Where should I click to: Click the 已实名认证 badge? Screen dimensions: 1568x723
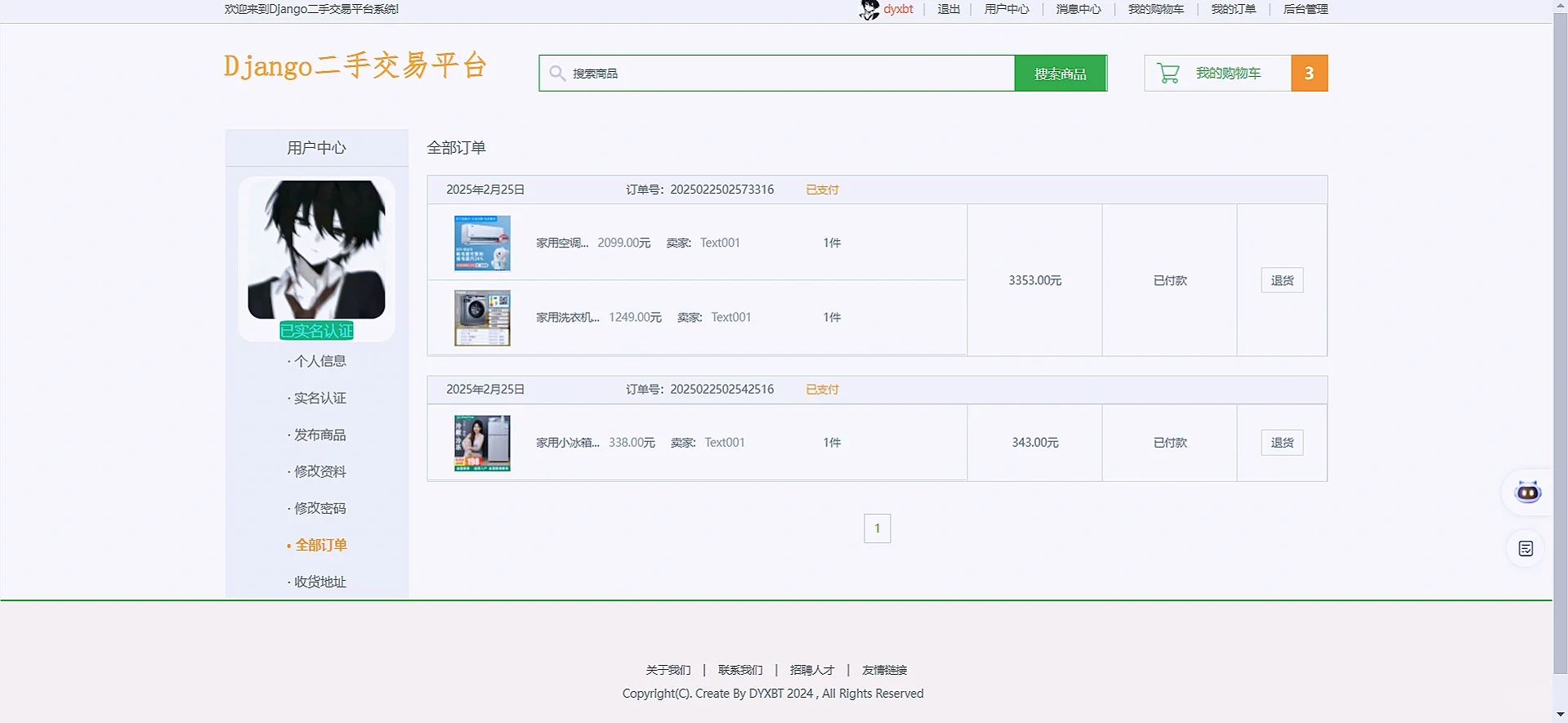[316, 331]
